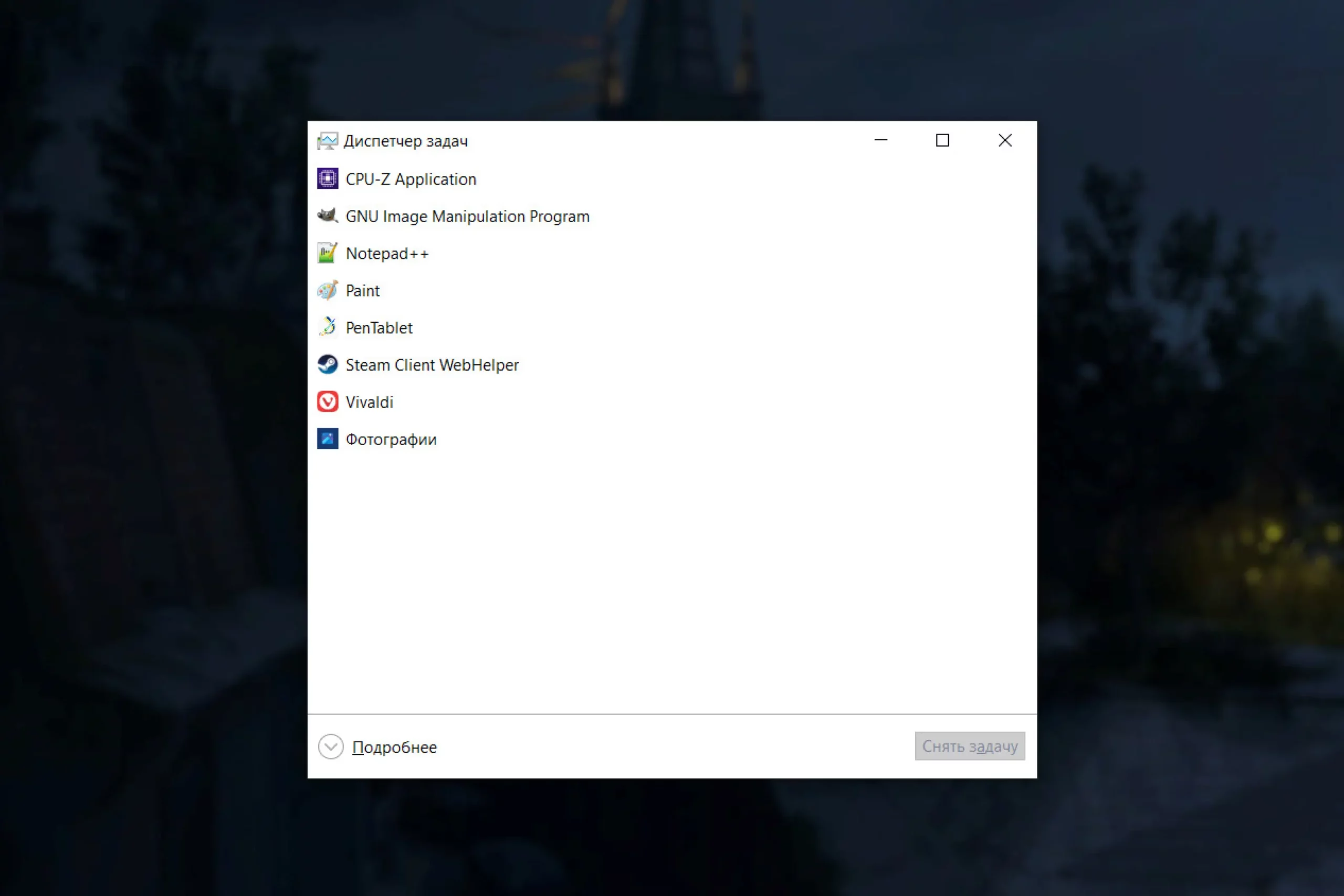
Task: Choose the Steam Client WebHelper entry
Action: pos(432,365)
